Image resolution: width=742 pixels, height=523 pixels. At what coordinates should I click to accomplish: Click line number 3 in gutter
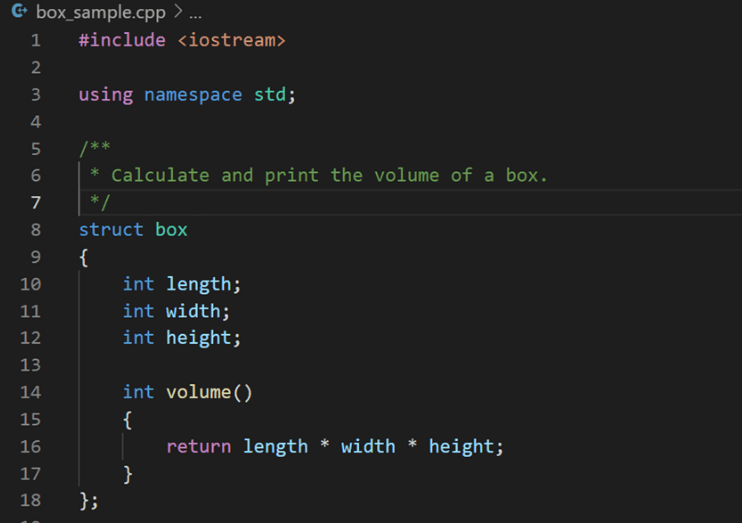point(36,95)
